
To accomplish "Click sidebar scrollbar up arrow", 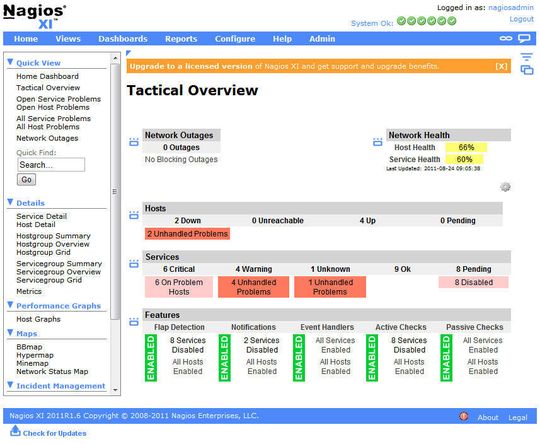I will click(115, 58).
